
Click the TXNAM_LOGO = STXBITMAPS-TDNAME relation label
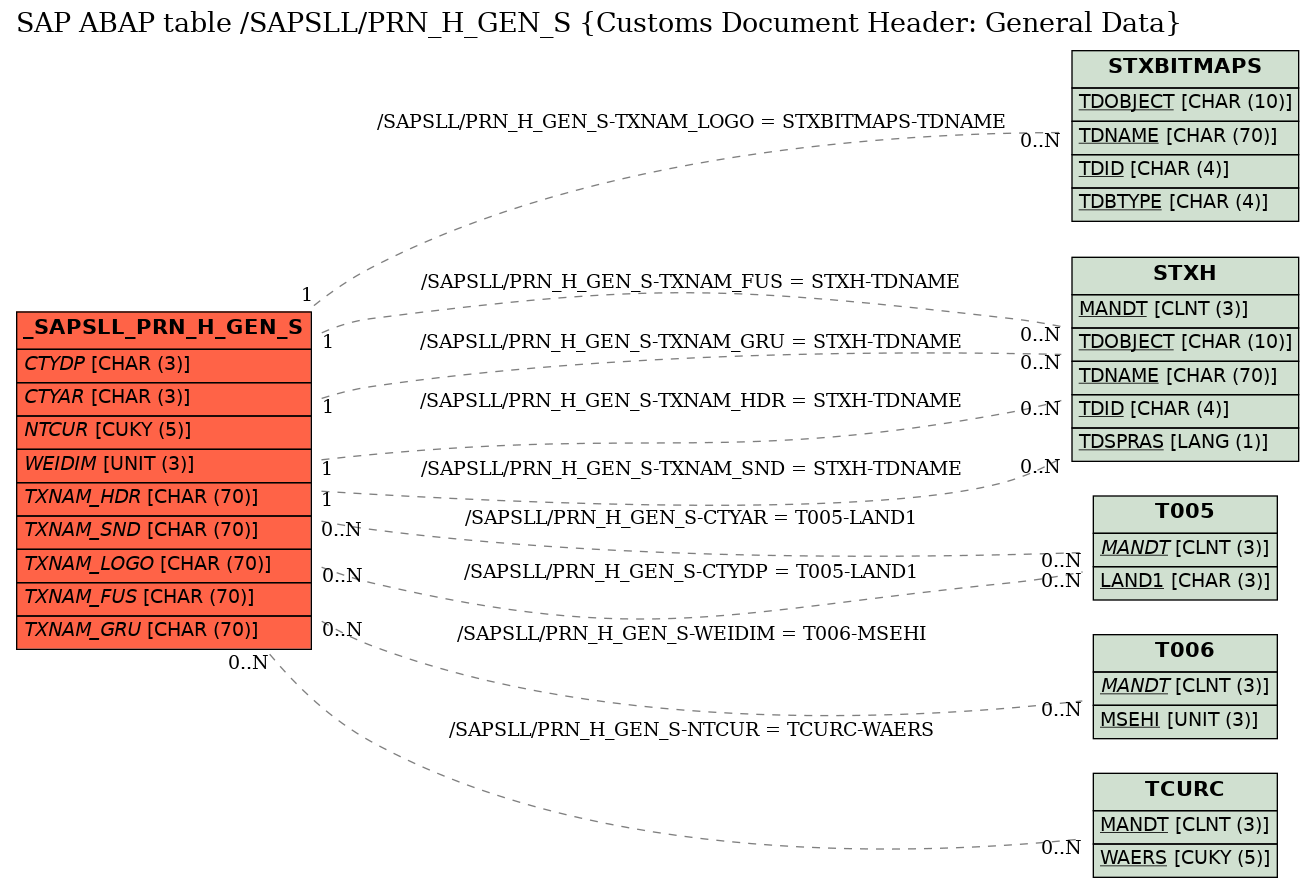[691, 121]
